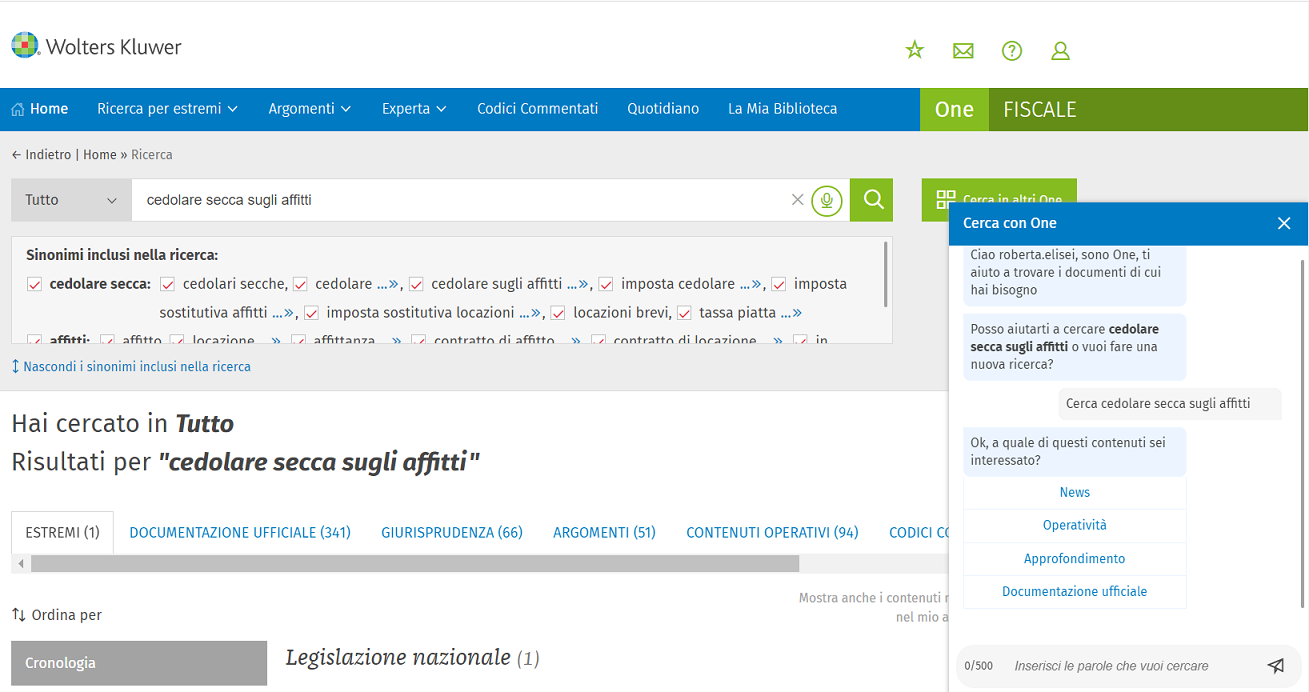Click the microphone voice search icon
Image resolution: width=1309 pixels, height=692 pixels.
826,200
